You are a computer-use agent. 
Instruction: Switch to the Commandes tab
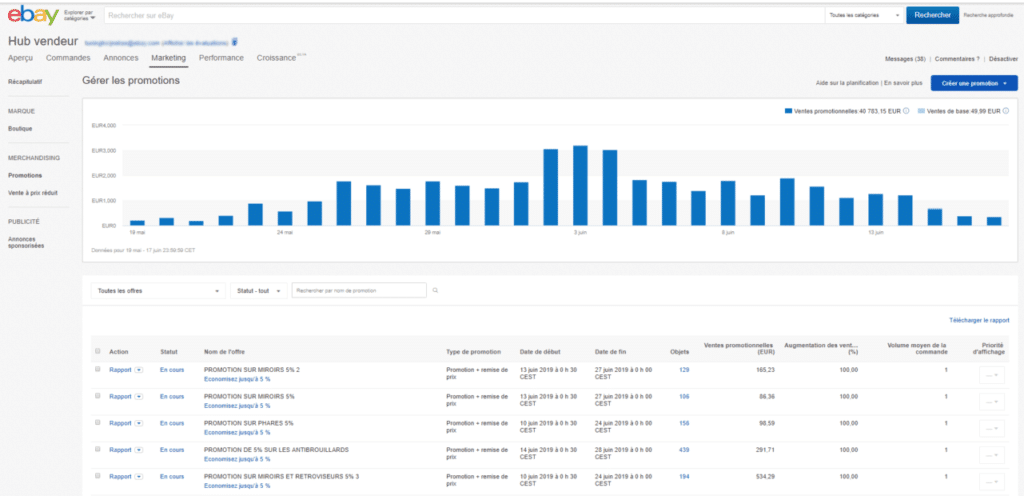tap(68, 58)
